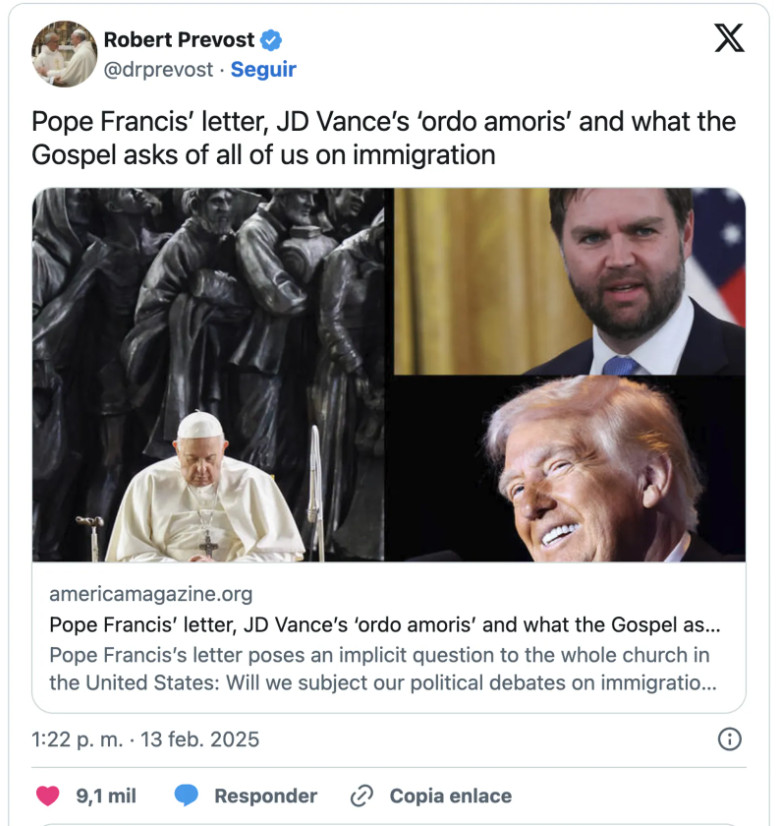780x826 pixels.
Task: Open the Robert Prevost display name
Action: (x=179, y=40)
